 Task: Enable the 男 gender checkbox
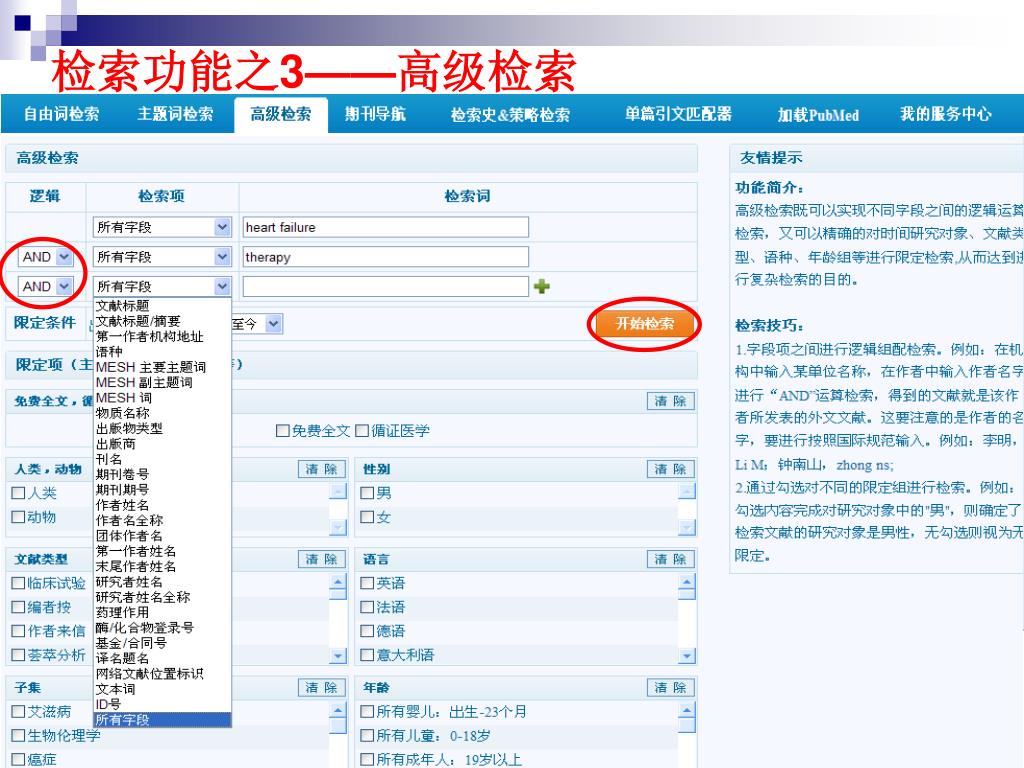pos(367,493)
